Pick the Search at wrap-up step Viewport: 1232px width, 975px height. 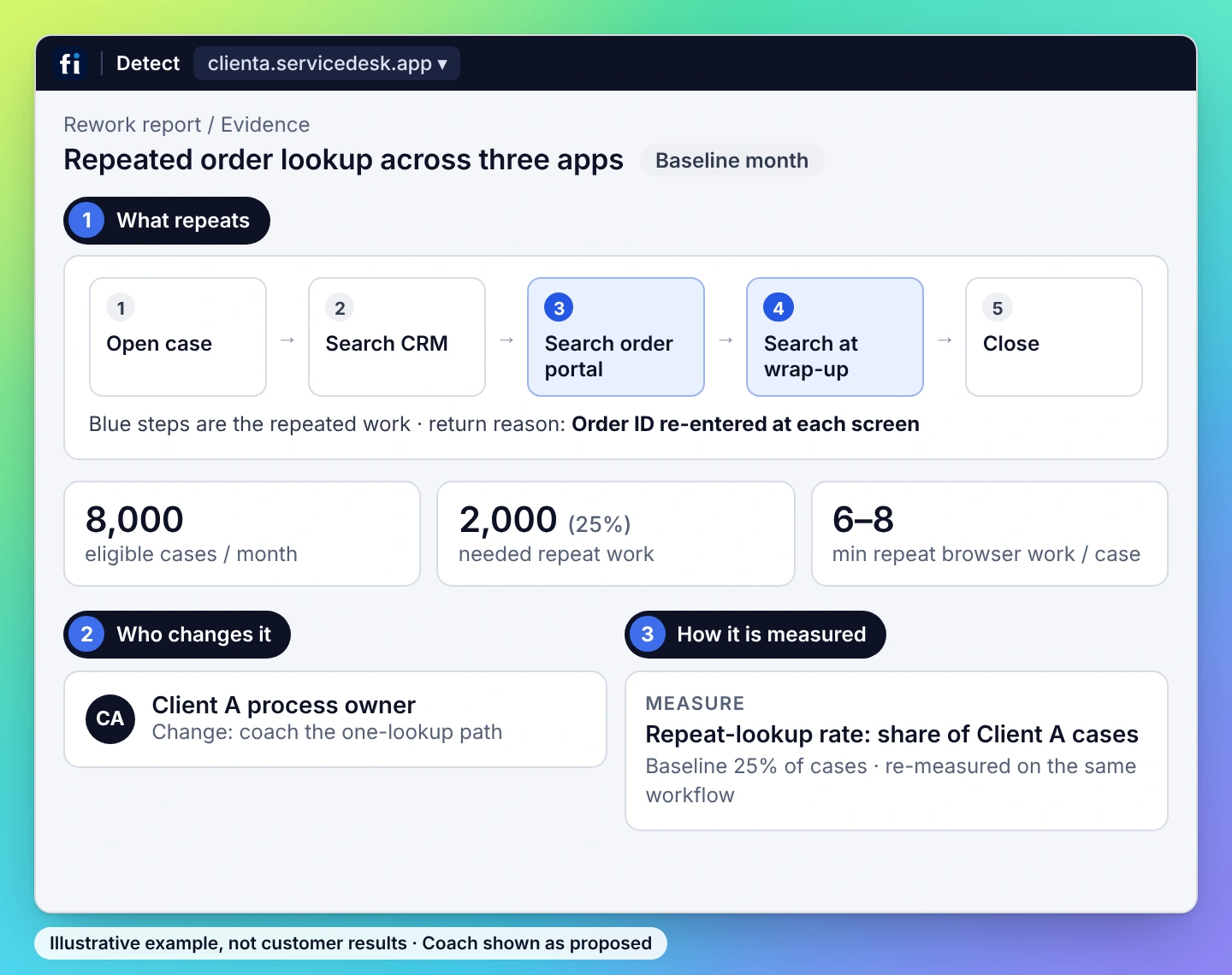(x=835, y=337)
